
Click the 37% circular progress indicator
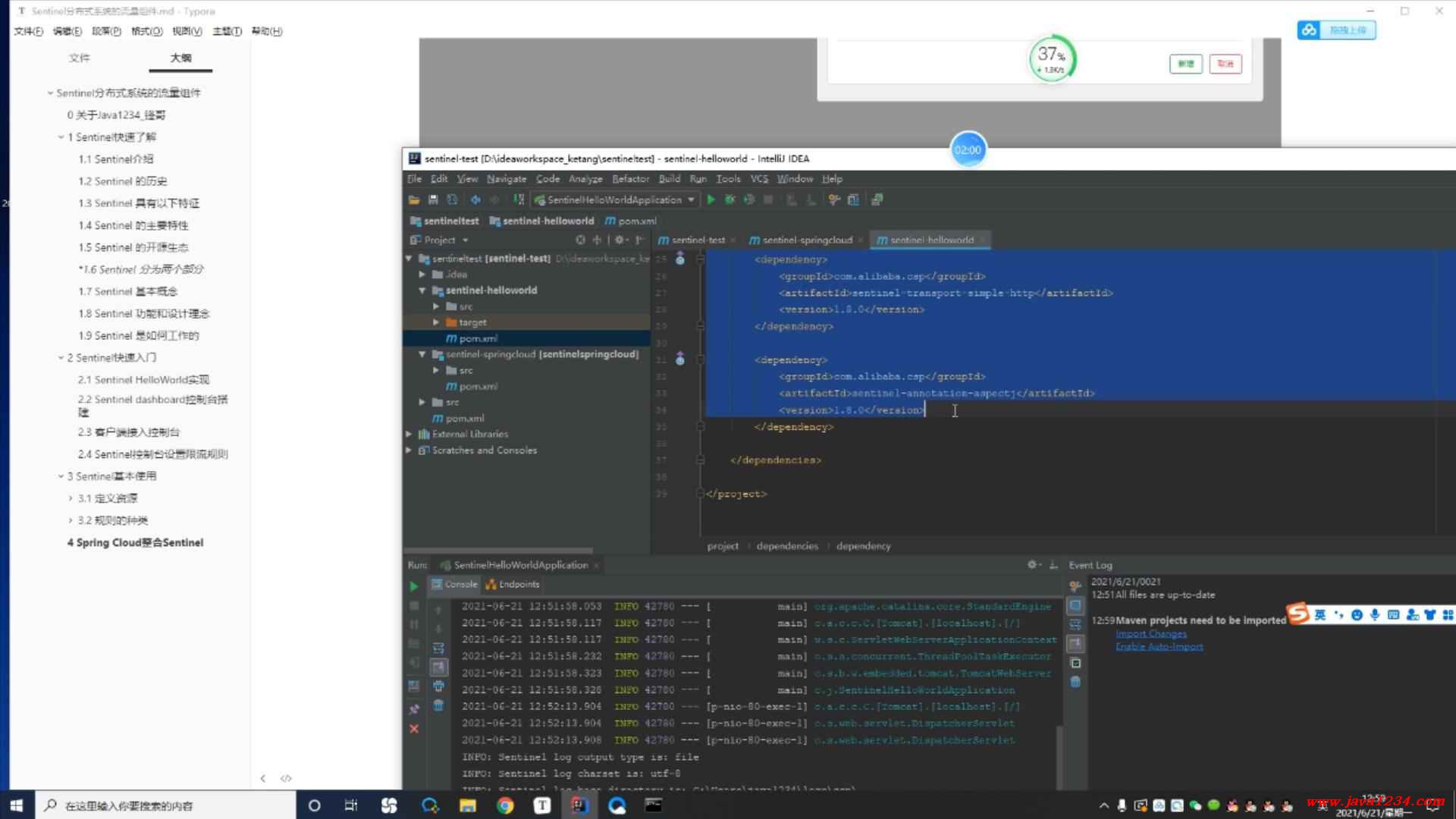(x=1051, y=58)
